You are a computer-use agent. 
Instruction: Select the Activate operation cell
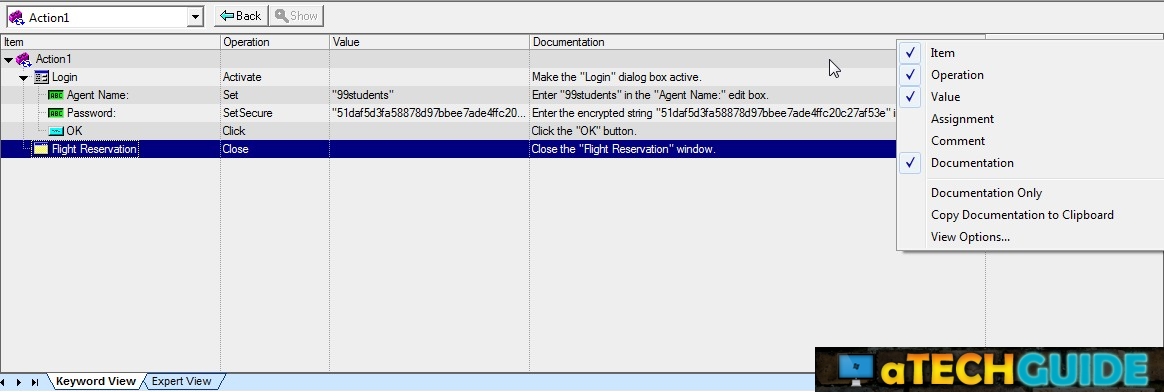275,77
